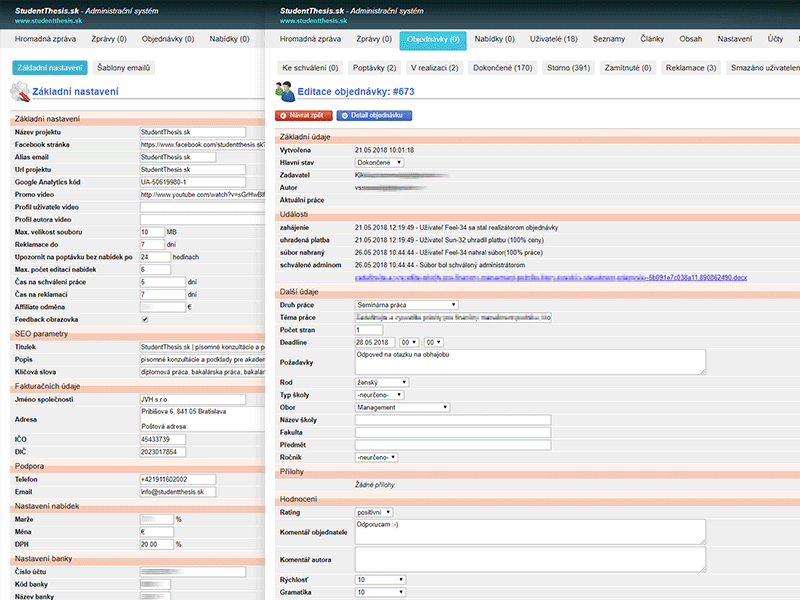Click the Téma práce input field

click(x=453, y=317)
